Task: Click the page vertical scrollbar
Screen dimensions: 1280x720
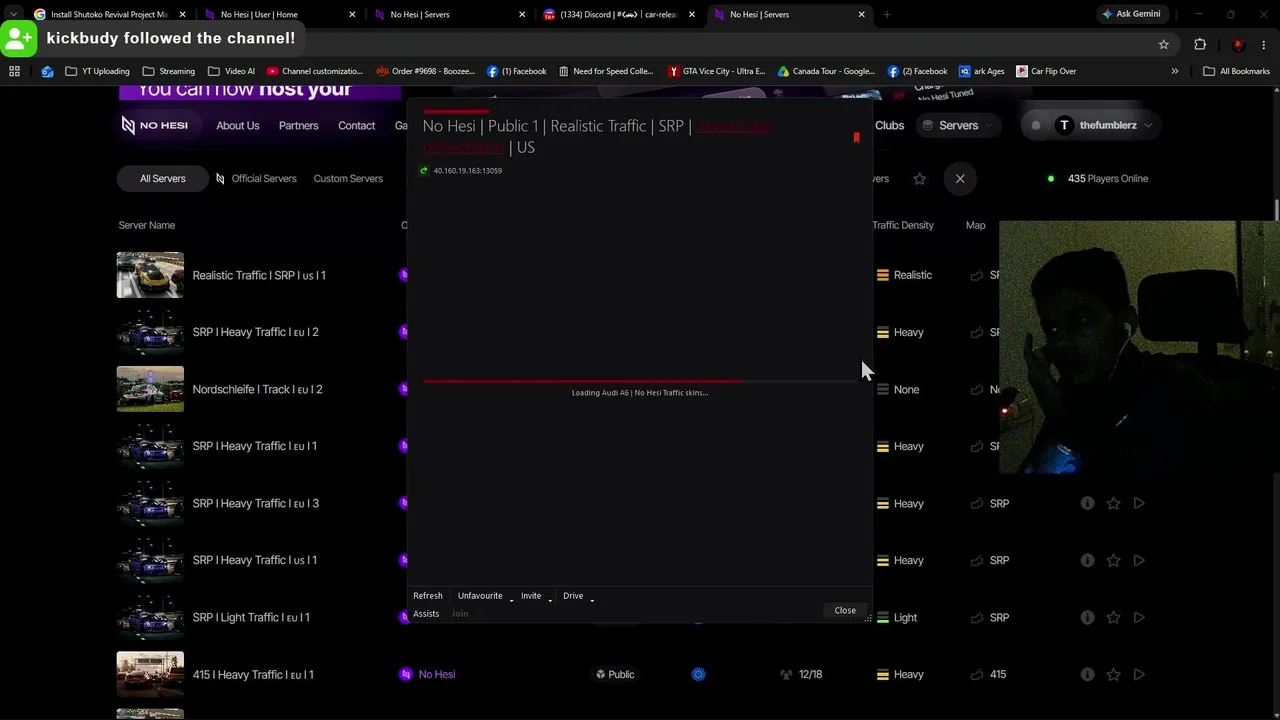Action: click(x=1275, y=210)
